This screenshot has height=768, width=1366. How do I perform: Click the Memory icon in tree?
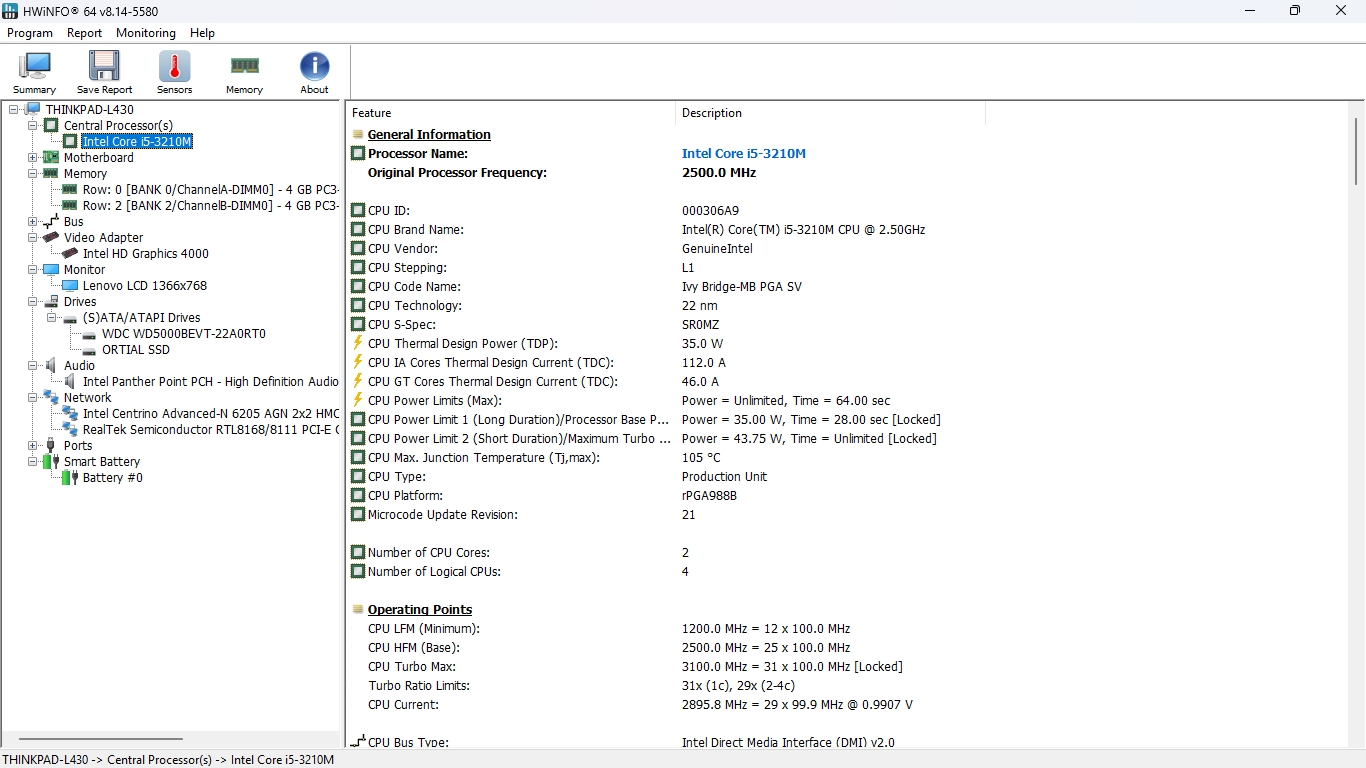[x=51, y=174]
